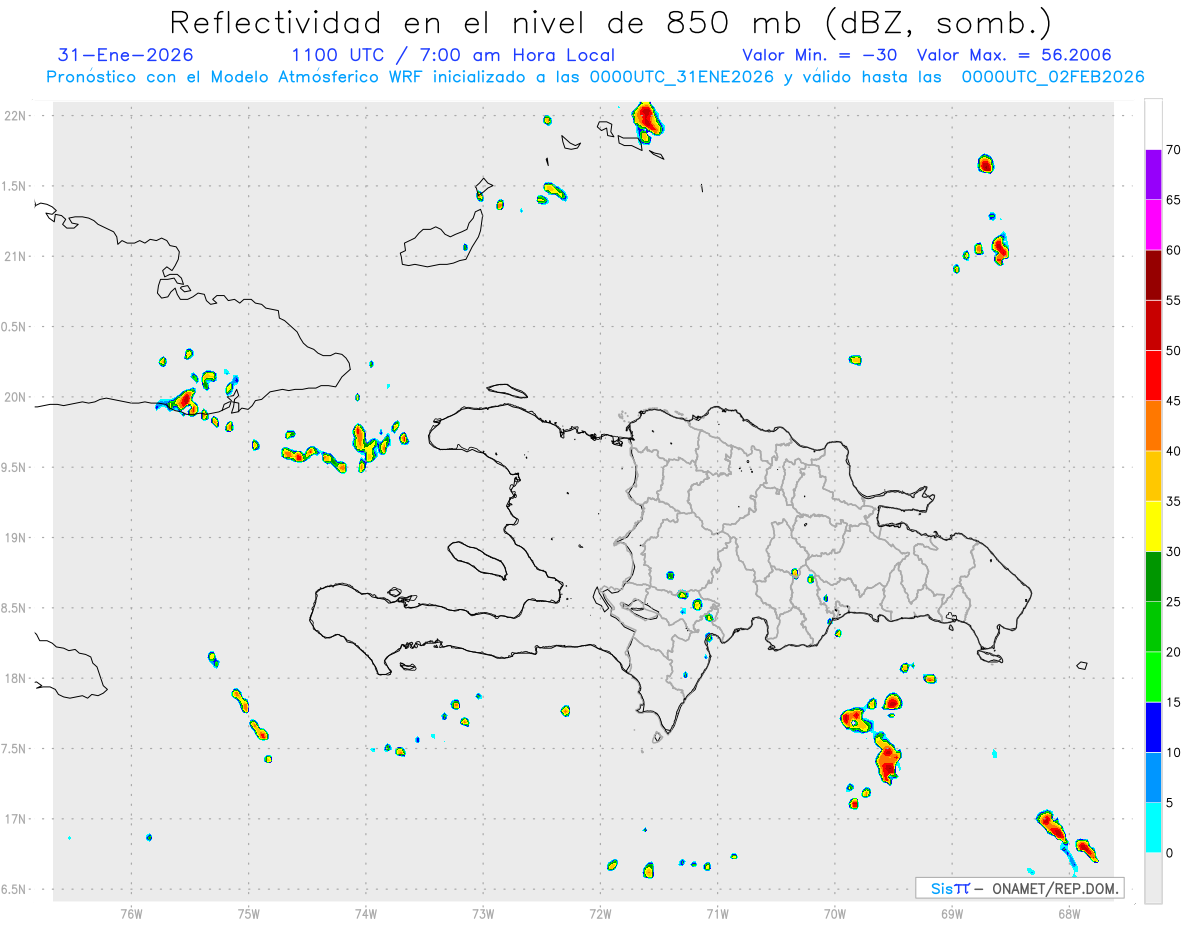Click the 'Valor Min. = -30' readout
This screenshot has width=1200, height=927.
coord(822,55)
